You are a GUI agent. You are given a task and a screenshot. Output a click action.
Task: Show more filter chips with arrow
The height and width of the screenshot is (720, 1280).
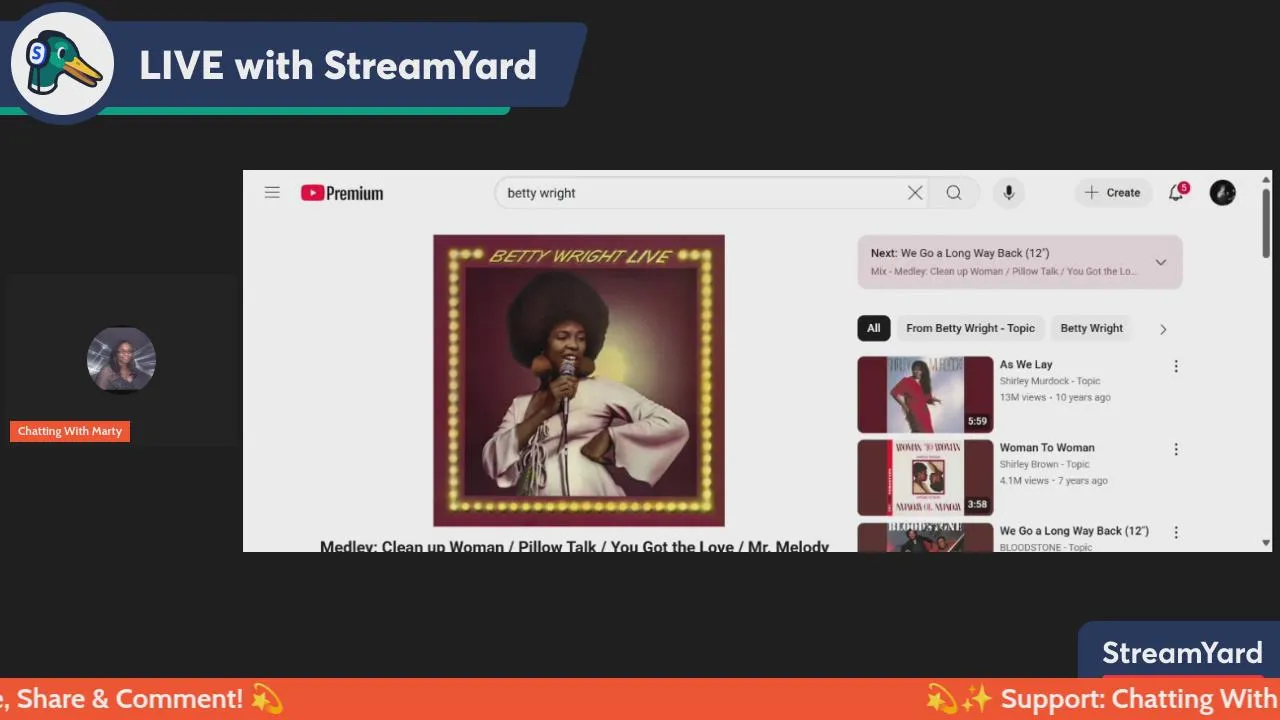coord(1163,329)
